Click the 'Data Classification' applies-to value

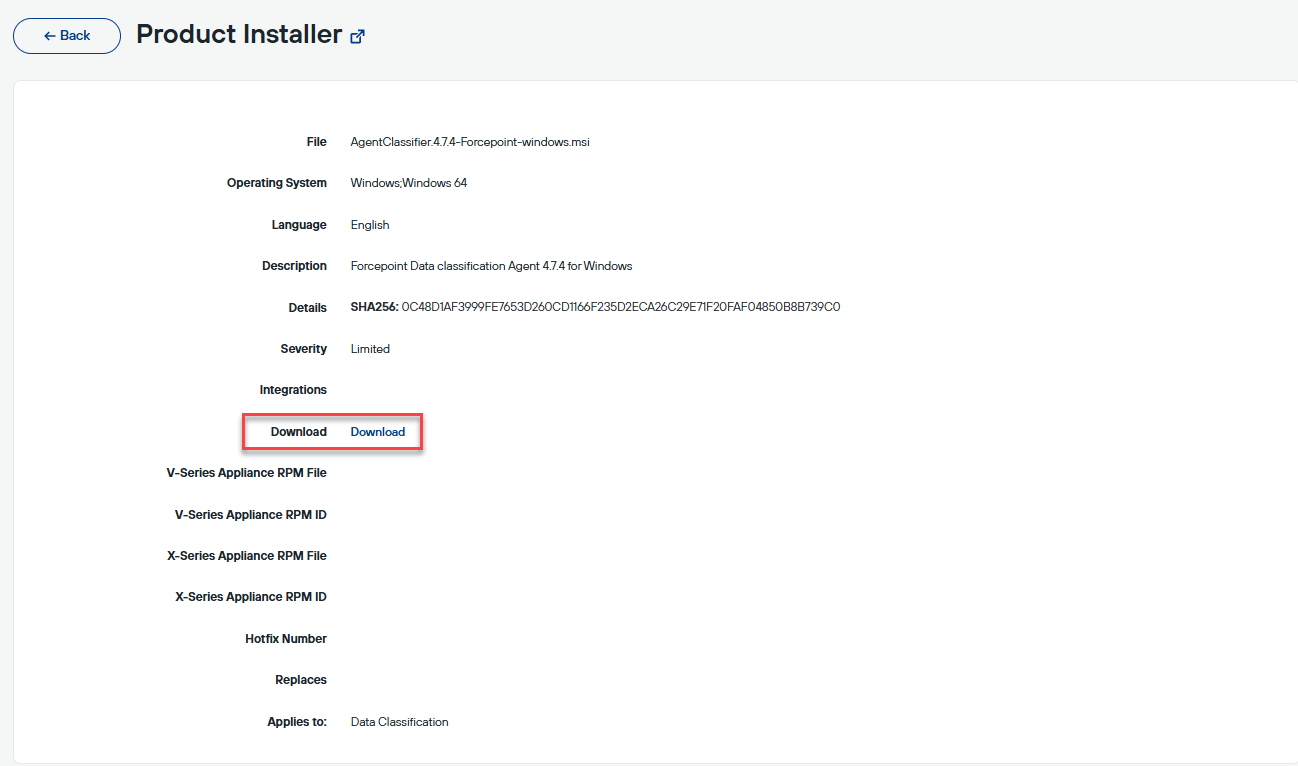point(399,722)
